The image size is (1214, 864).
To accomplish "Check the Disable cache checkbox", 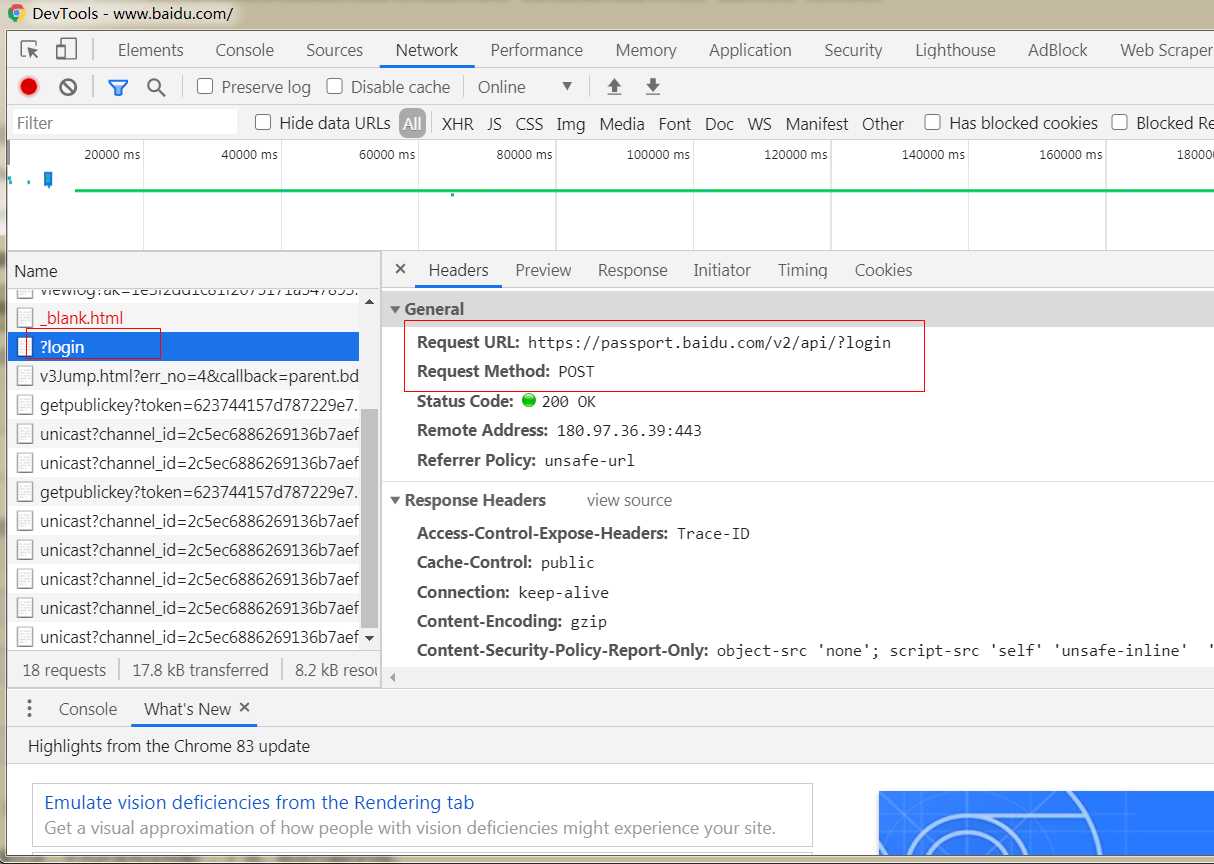I will [335, 87].
